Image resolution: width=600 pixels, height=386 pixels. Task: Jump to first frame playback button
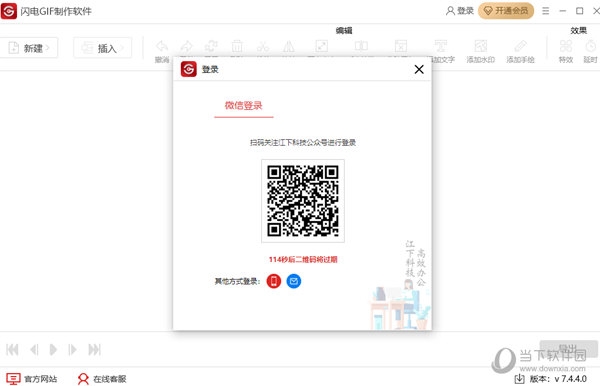(x=12, y=349)
